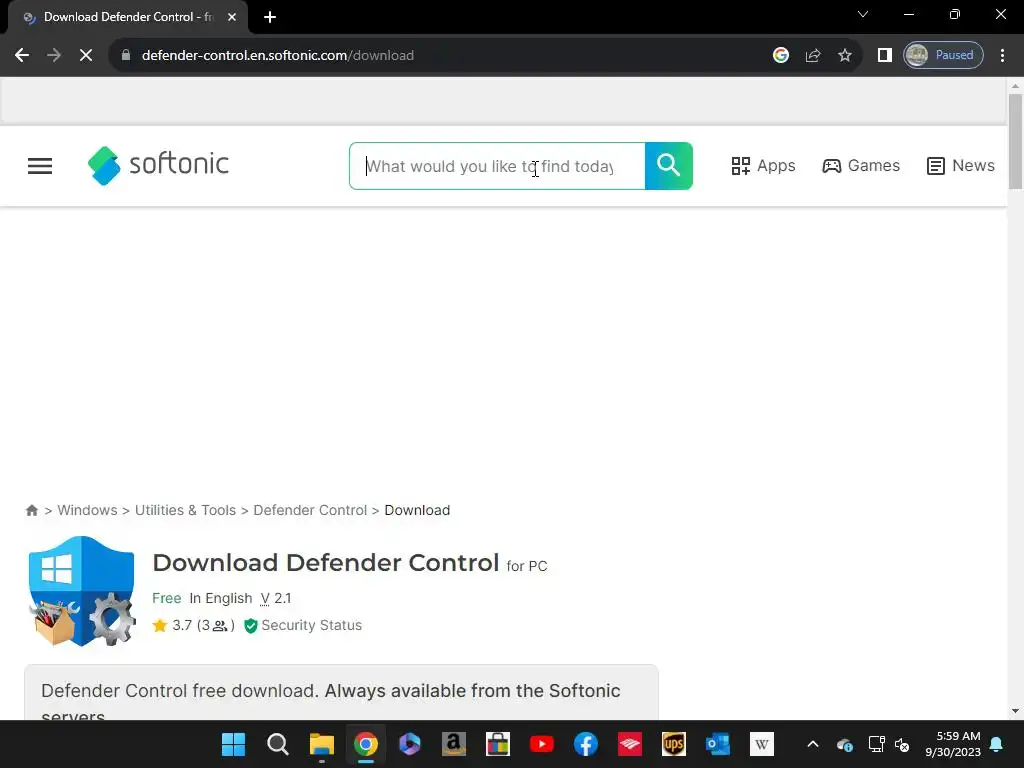Open Facebook from taskbar
Image resolution: width=1024 pixels, height=768 pixels.
pos(586,744)
